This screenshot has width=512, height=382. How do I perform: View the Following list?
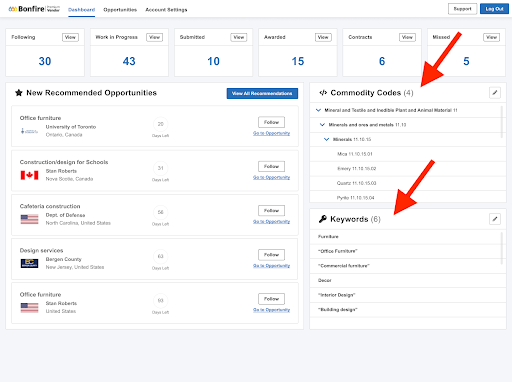[70, 37]
